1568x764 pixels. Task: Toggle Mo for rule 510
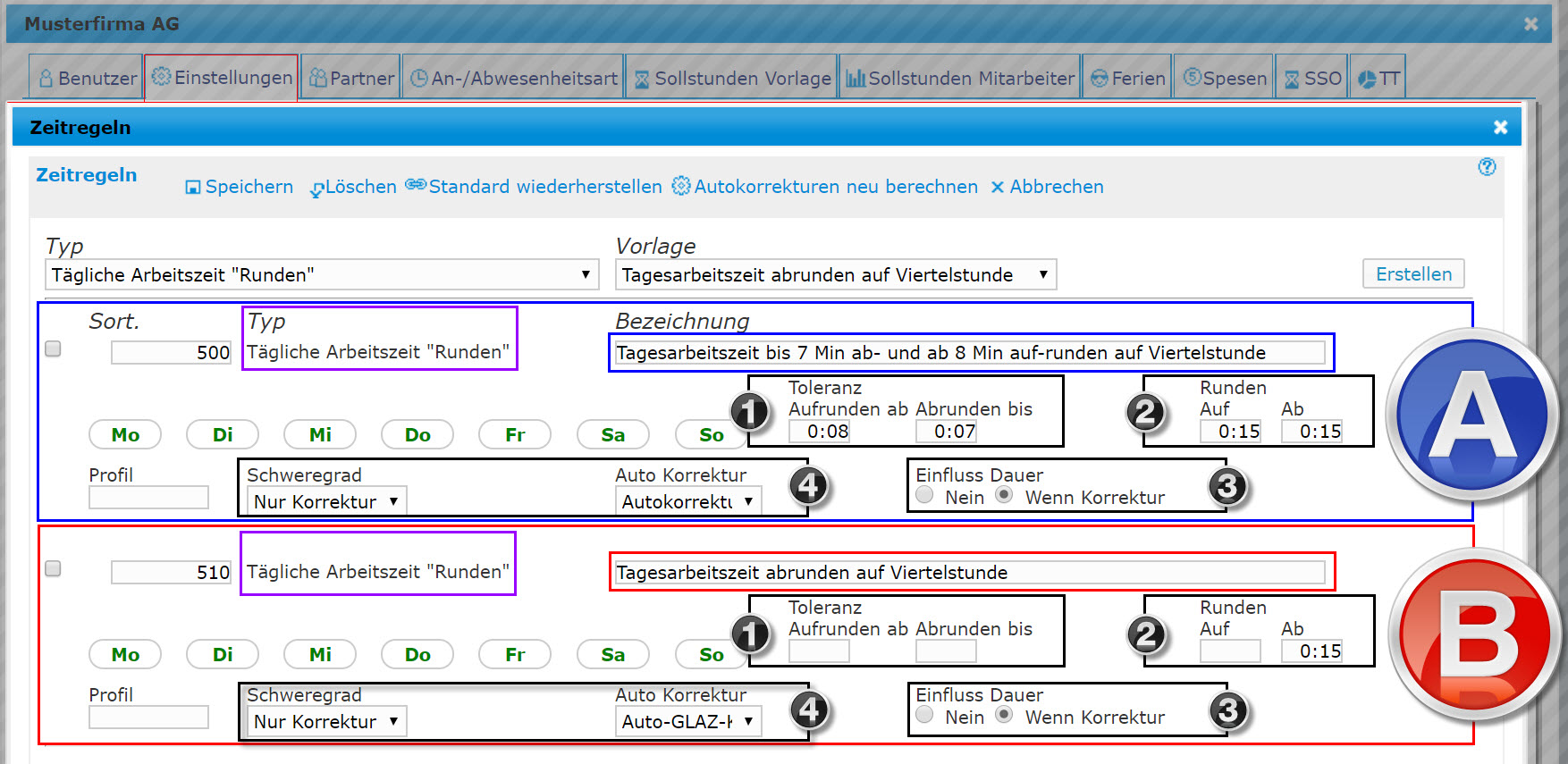(125, 654)
